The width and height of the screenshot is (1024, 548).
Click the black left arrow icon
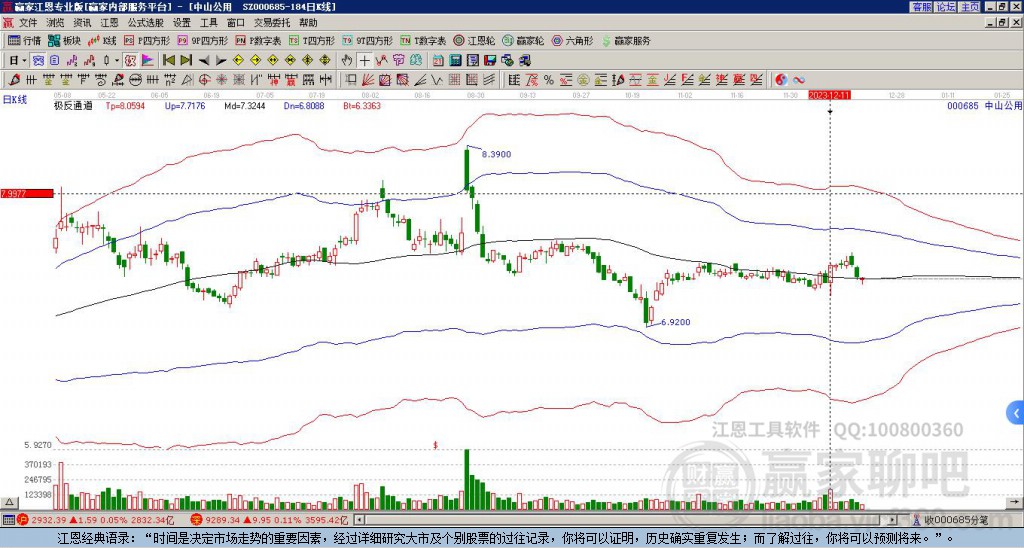[204, 61]
